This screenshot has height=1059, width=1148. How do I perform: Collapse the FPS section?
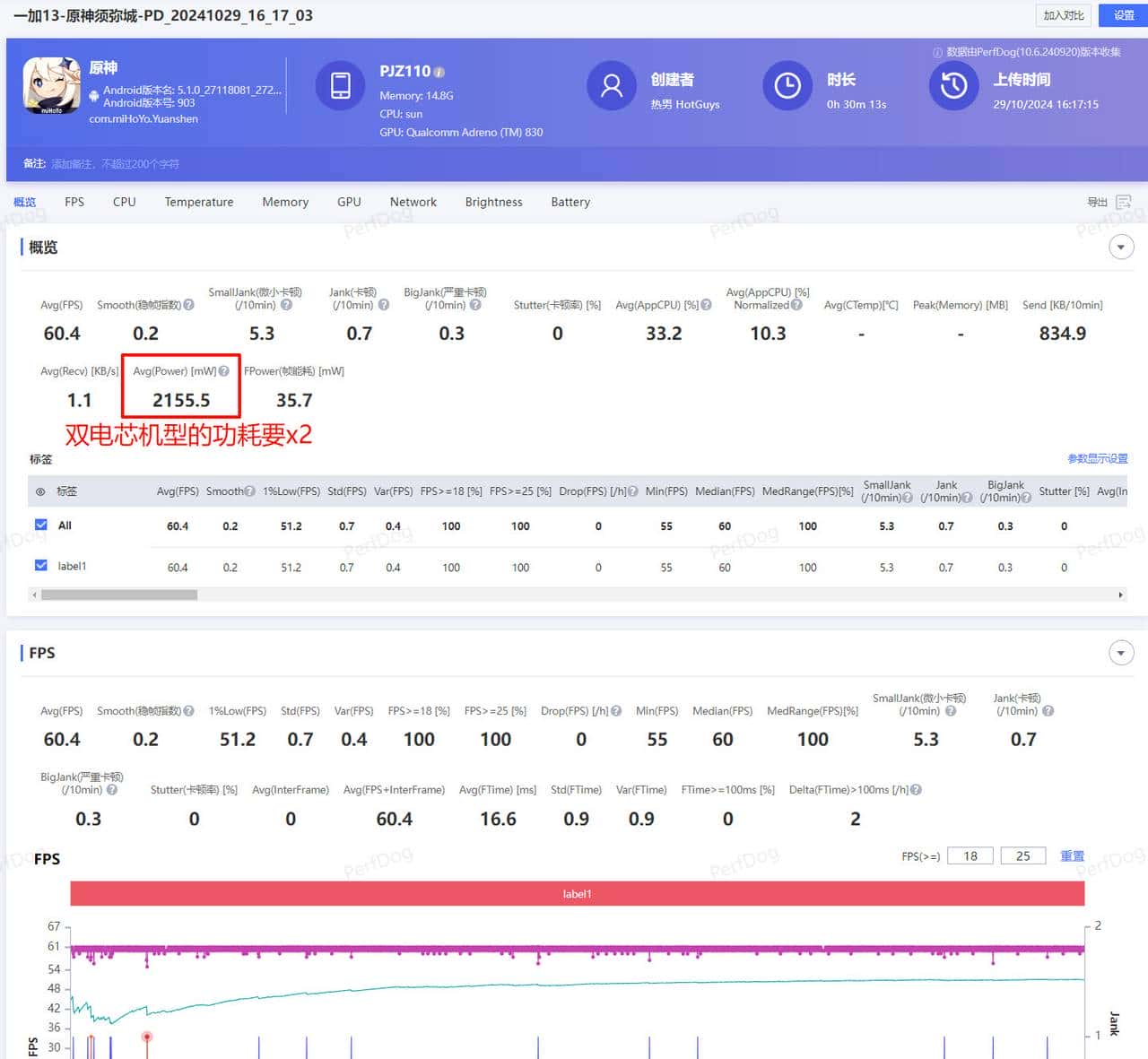1121,653
